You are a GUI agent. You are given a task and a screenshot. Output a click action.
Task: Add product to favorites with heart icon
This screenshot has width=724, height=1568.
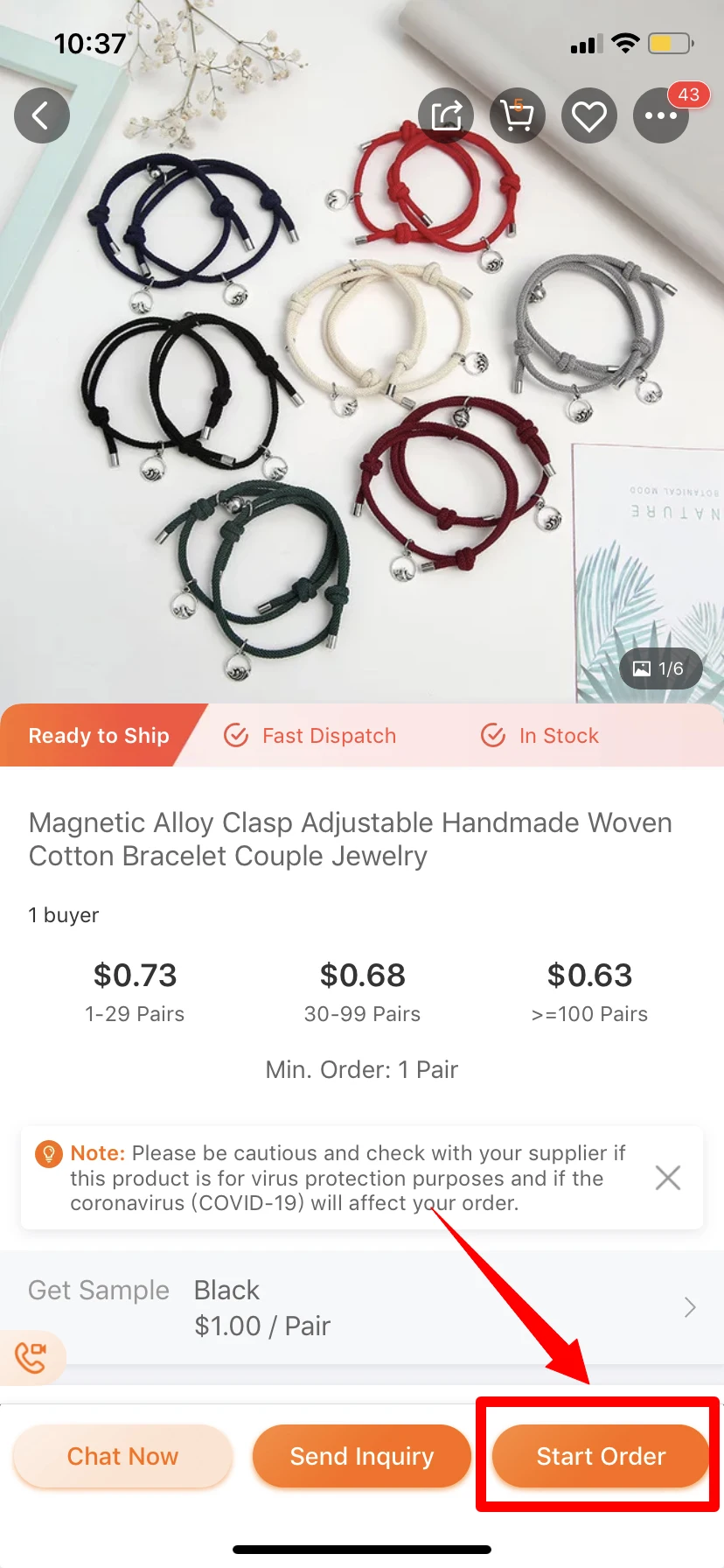click(589, 115)
